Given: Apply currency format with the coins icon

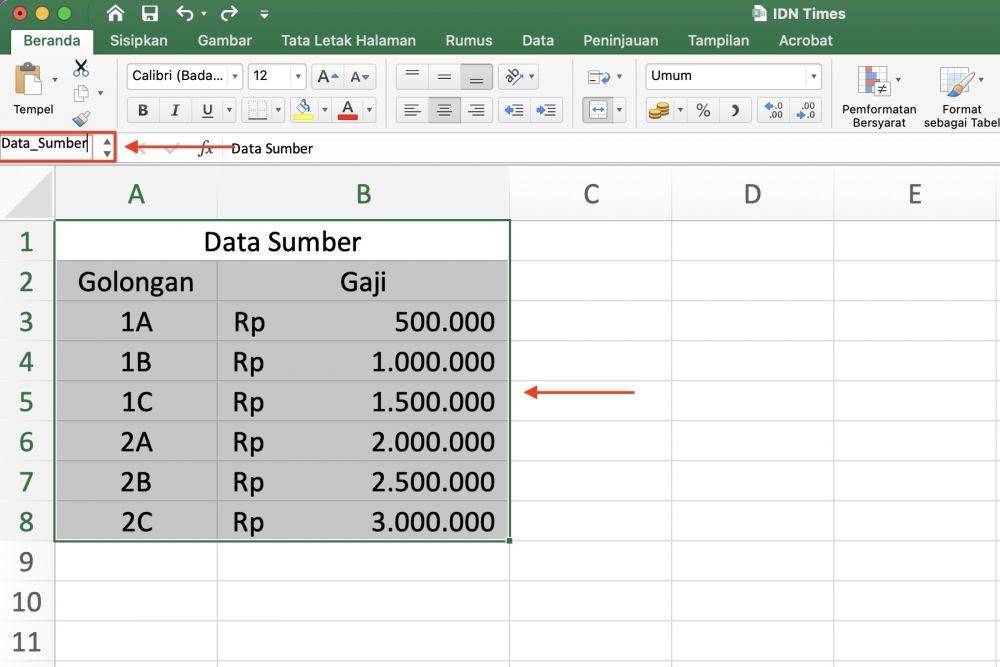Looking at the screenshot, I should point(659,110).
